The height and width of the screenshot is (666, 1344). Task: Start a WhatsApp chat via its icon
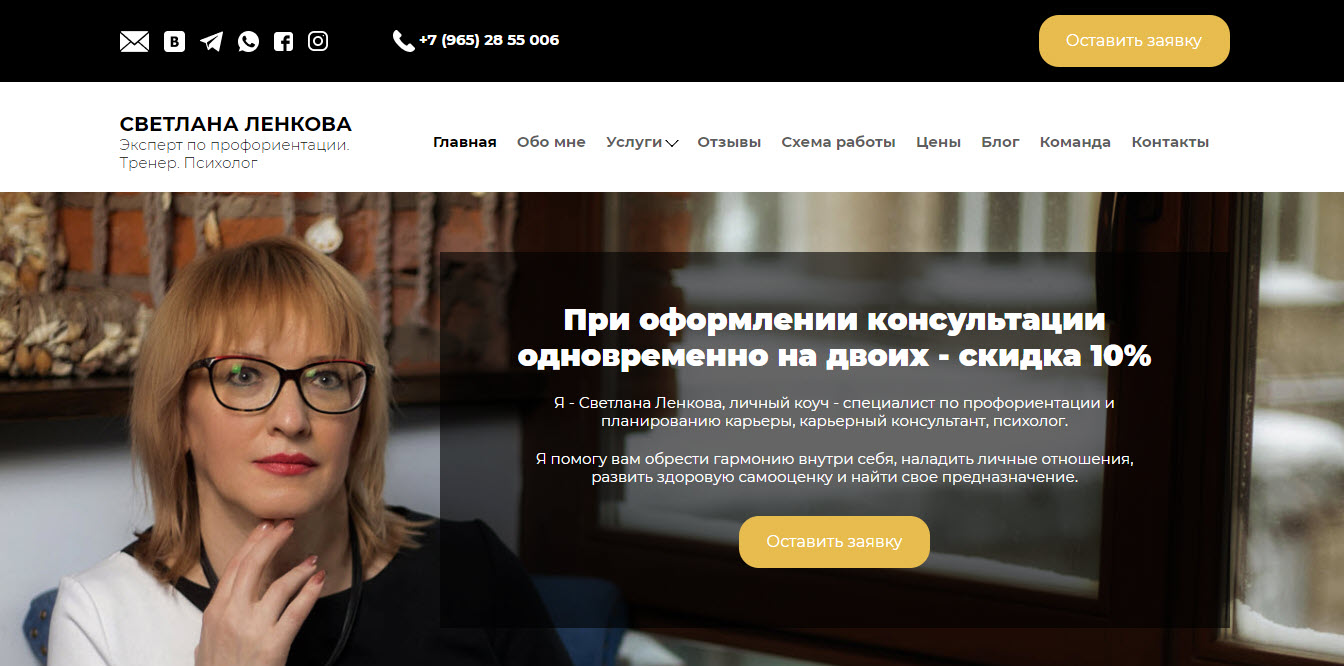point(248,41)
